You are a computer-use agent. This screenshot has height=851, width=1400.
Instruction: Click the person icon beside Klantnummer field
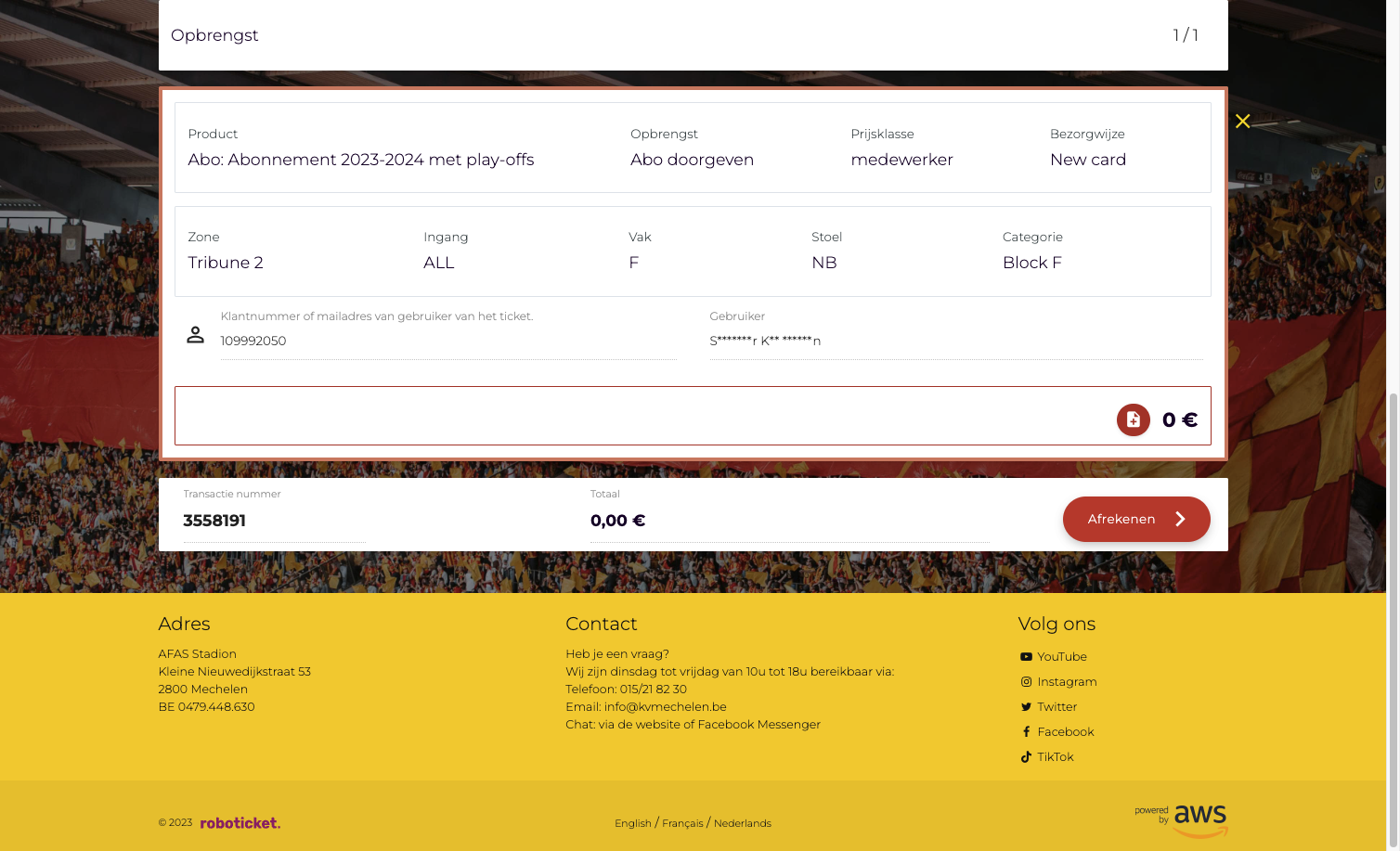[x=195, y=334]
